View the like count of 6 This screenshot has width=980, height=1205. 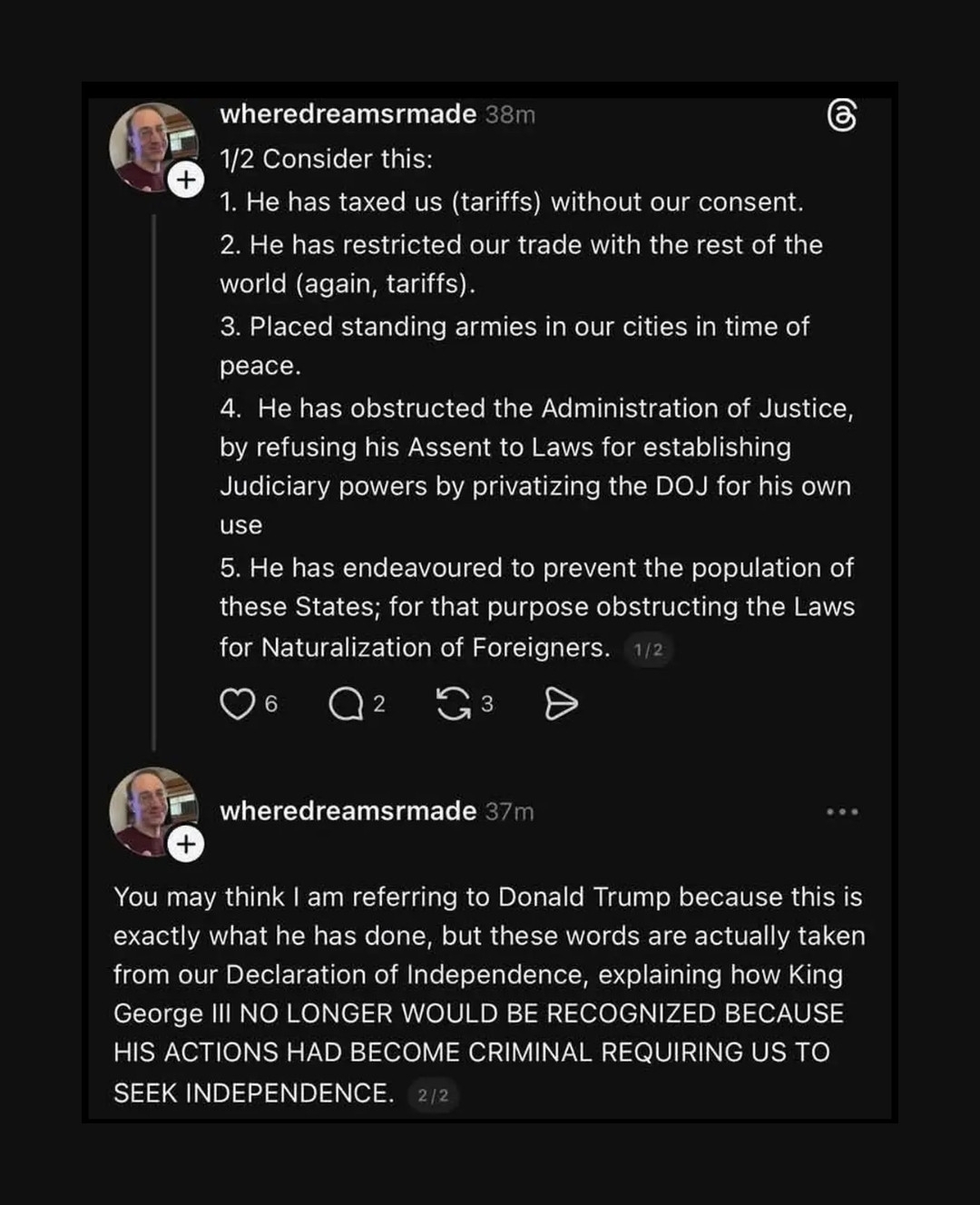(x=271, y=704)
